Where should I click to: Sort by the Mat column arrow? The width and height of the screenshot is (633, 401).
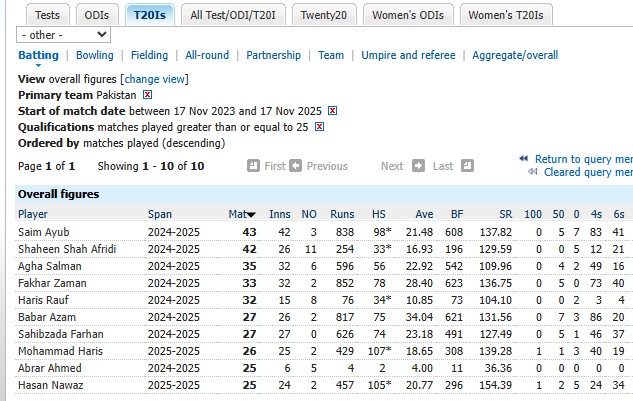[250, 214]
